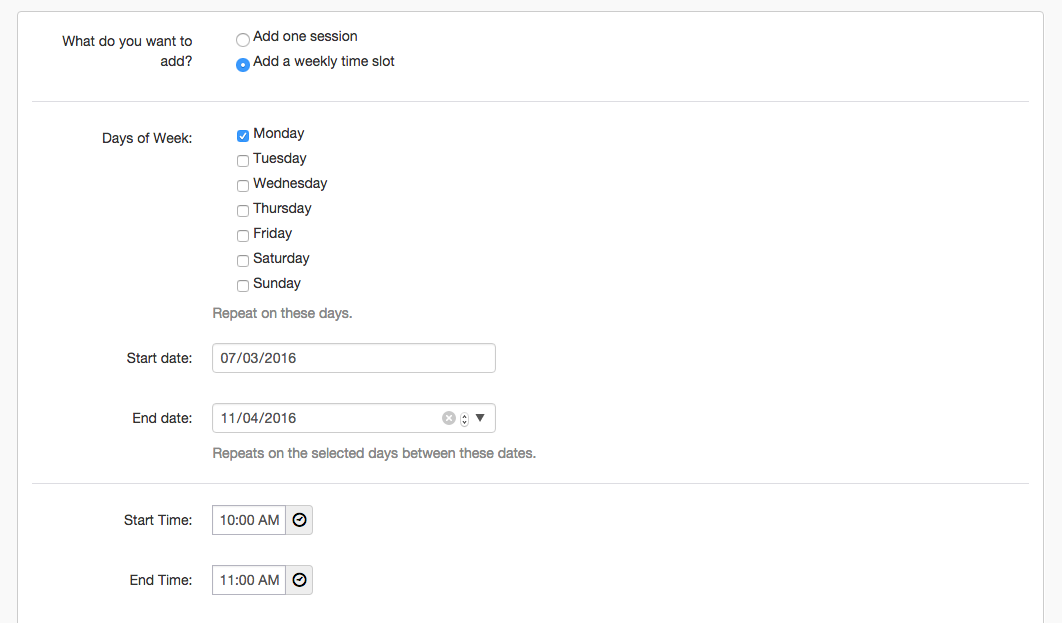1062x623 pixels.
Task: Click the Start date input field
Action: pos(353,358)
